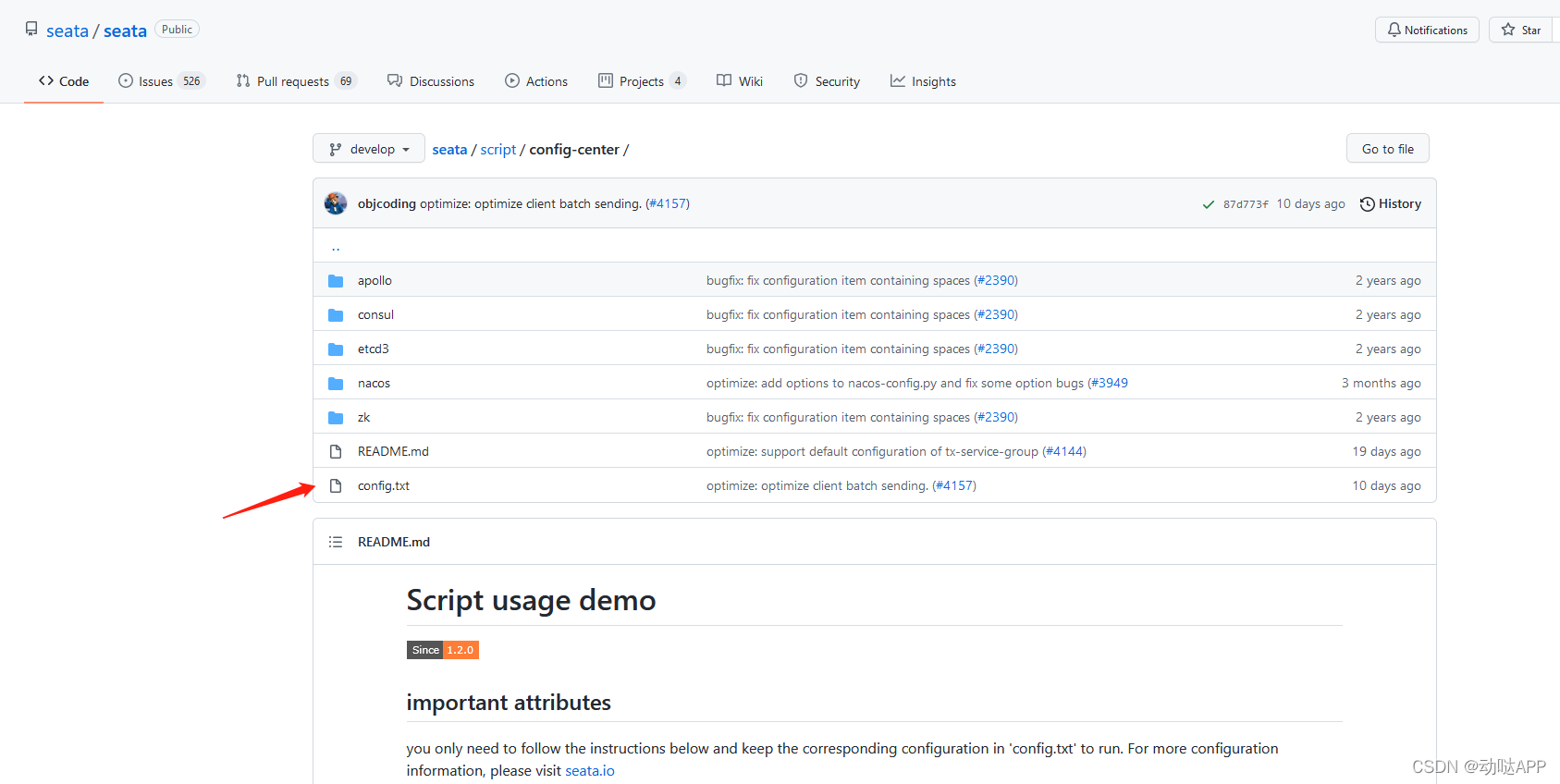1560x784 pixels.
Task: Click the Since 1.2.0 badge
Action: point(443,650)
